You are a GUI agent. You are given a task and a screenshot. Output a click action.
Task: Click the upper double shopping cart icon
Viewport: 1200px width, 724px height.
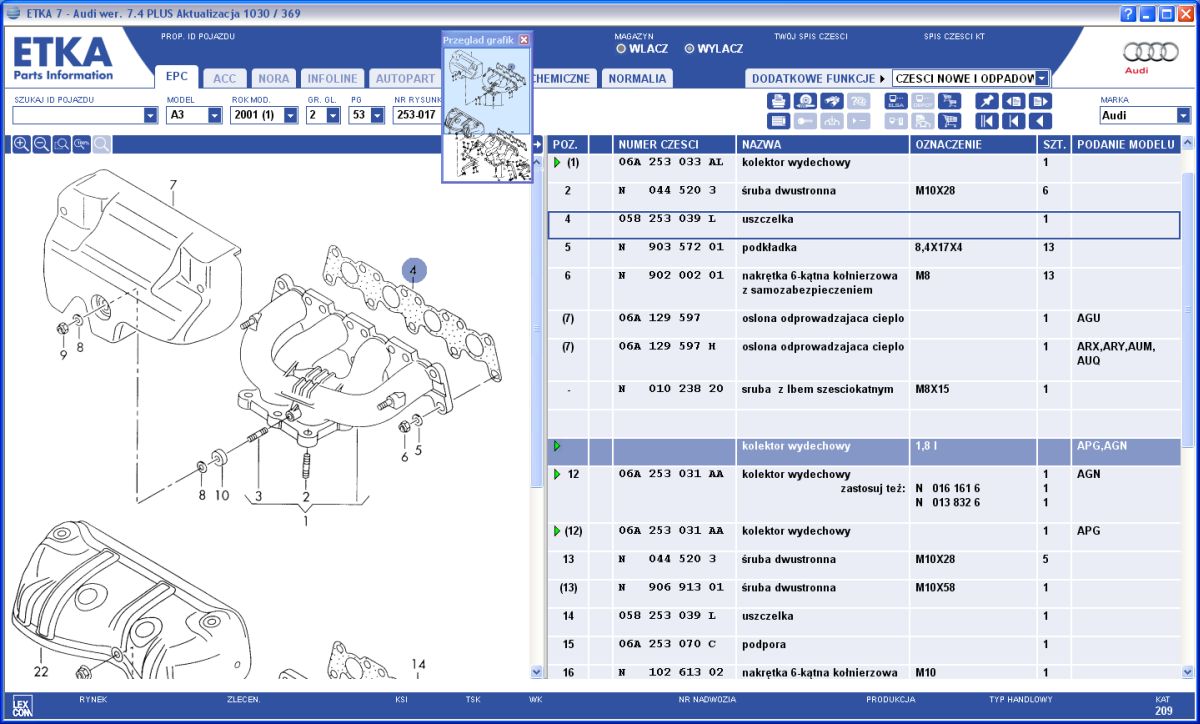[949, 100]
